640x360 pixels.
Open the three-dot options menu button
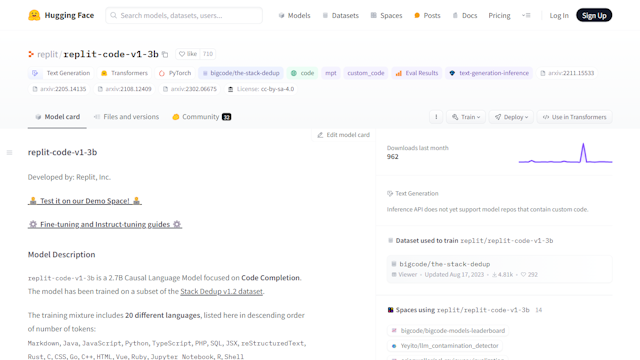pyautogui.click(x=436, y=117)
